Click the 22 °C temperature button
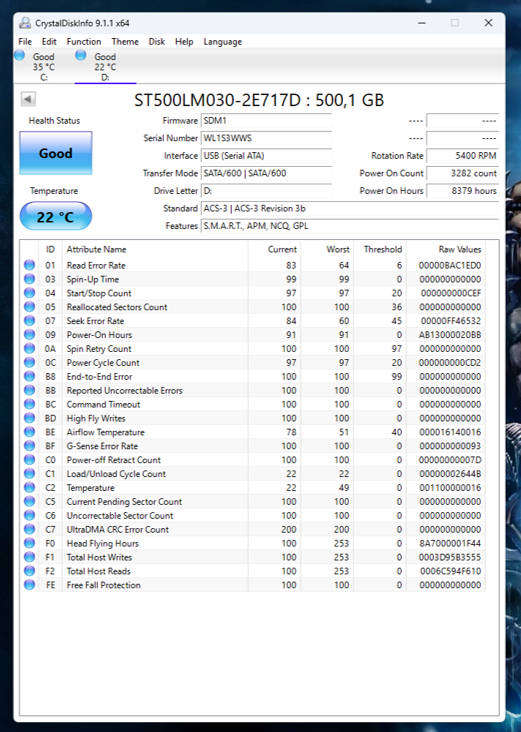521x732 pixels. 56,216
